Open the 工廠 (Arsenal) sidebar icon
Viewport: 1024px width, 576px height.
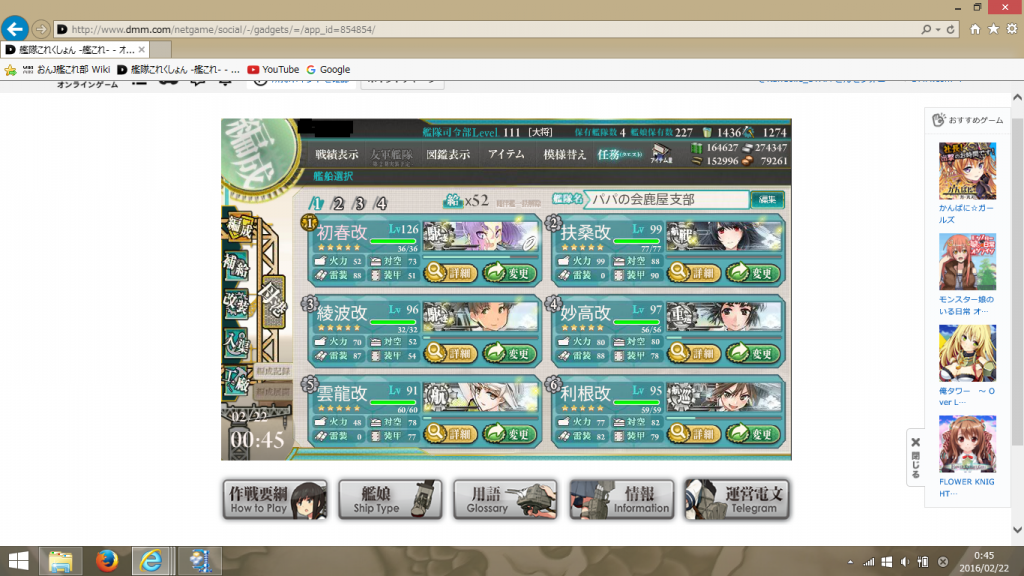[236, 380]
